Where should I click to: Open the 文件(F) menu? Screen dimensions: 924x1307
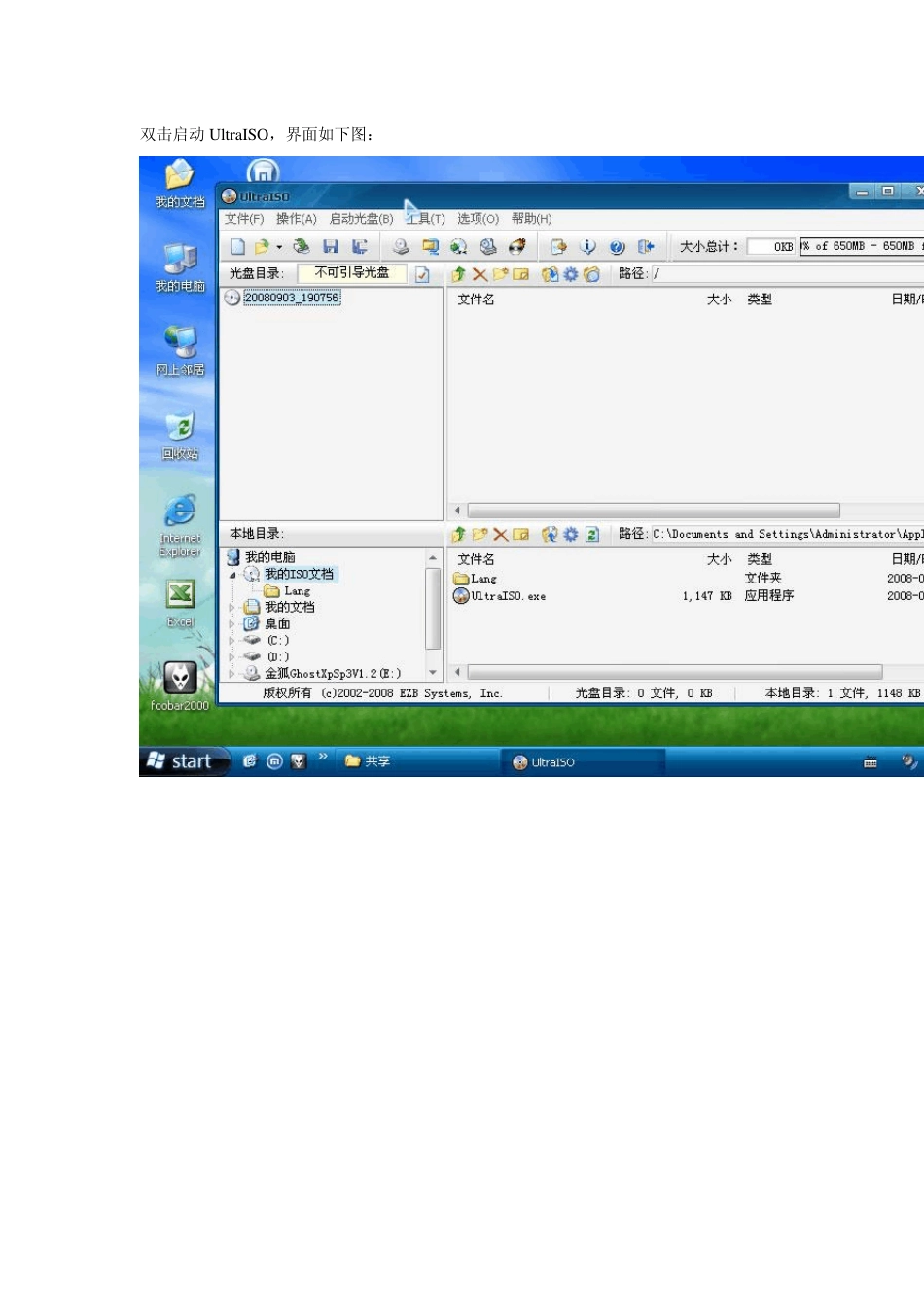244,219
